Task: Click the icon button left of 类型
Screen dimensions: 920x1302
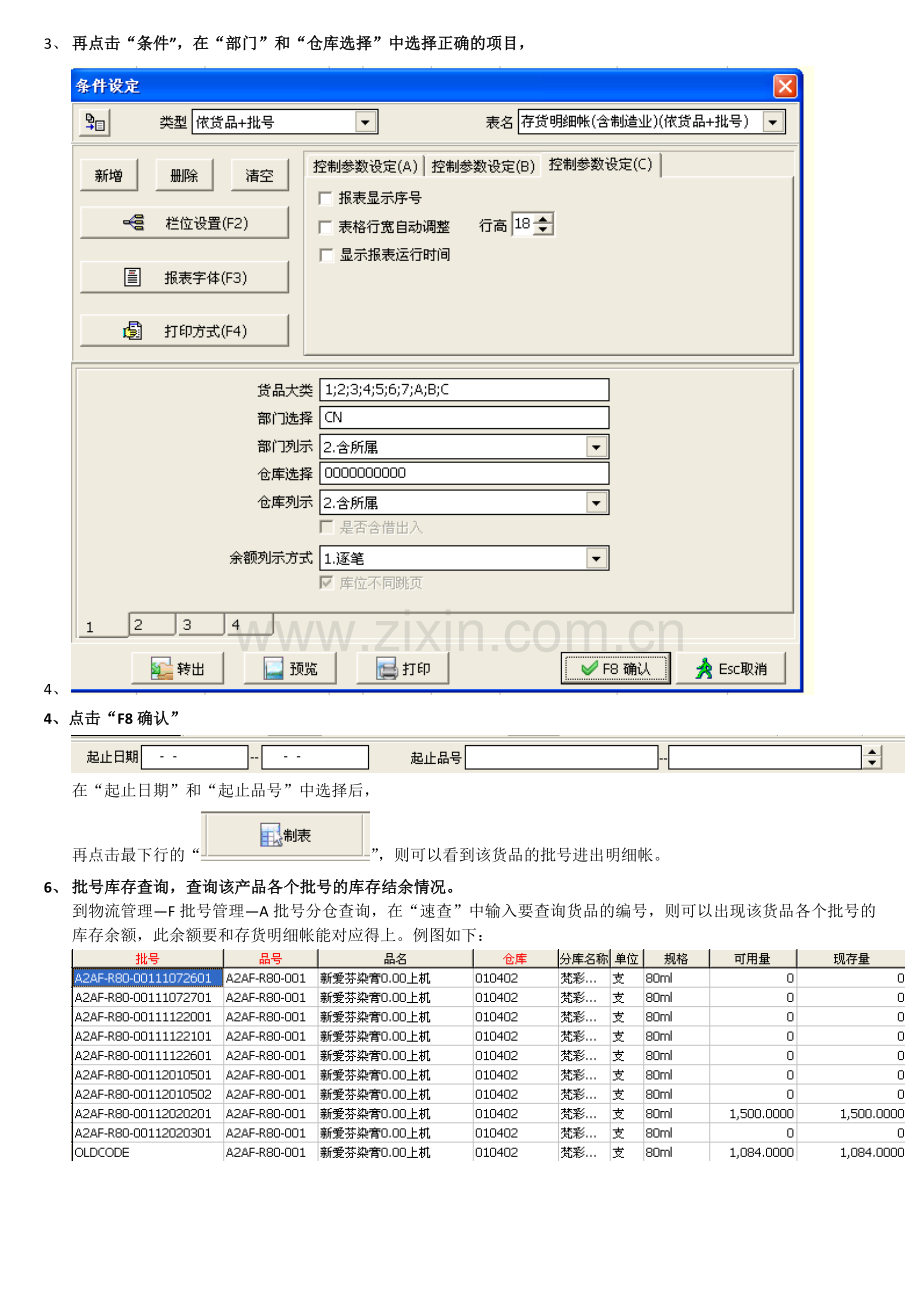Action: click(x=95, y=122)
